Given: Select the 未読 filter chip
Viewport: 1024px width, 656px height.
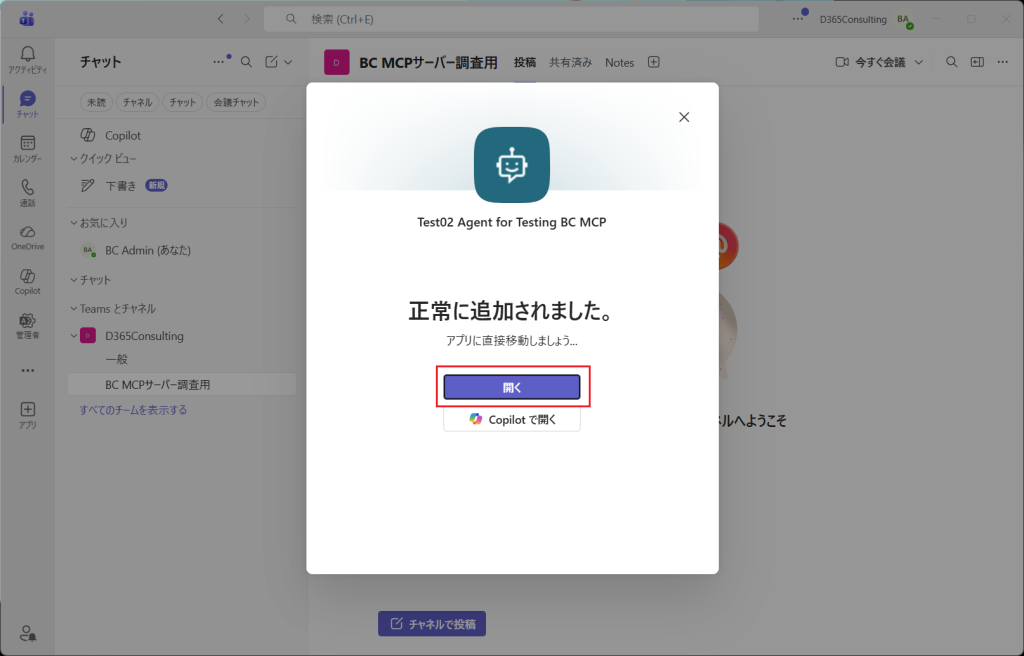Looking at the screenshot, I should point(96,102).
